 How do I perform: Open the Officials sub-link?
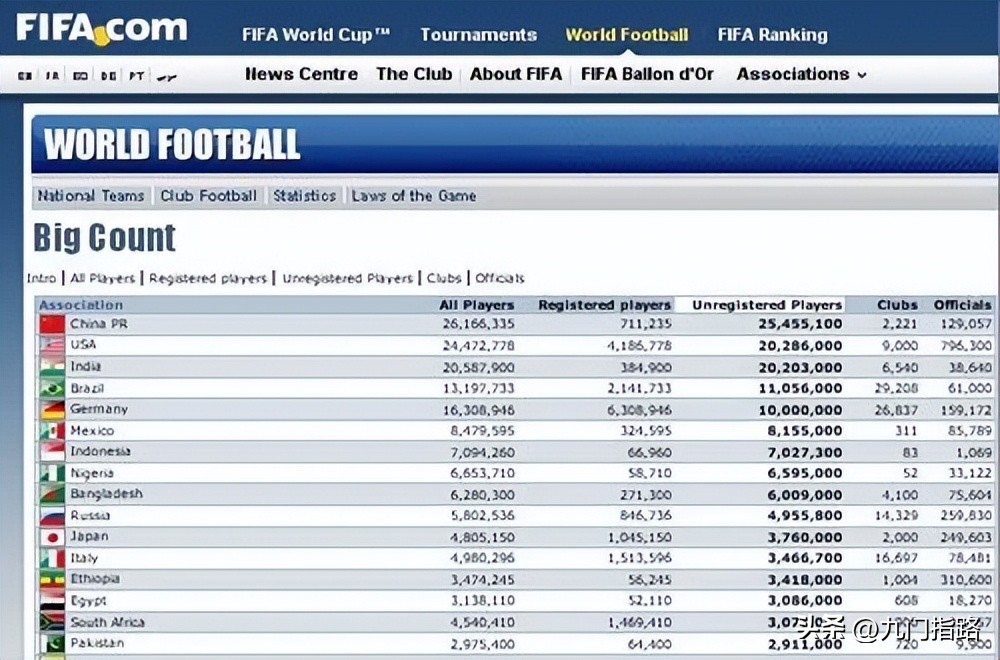click(500, 279)
